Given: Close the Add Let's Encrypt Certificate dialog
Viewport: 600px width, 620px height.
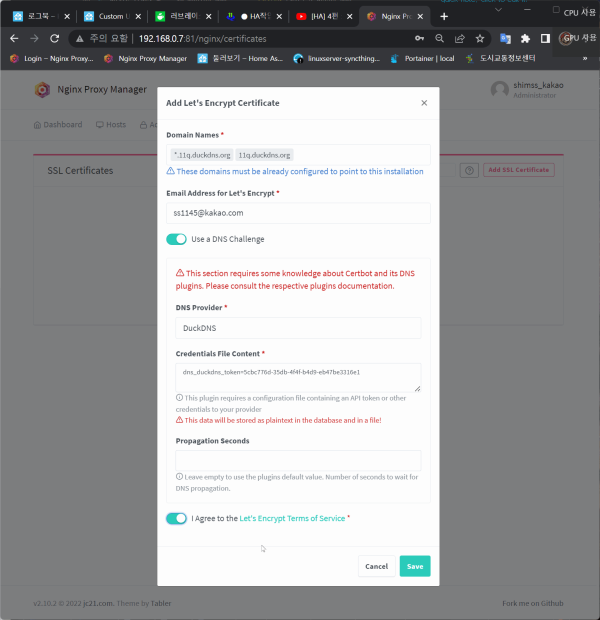Looking at the screenshot, I should tap(423, 103).
